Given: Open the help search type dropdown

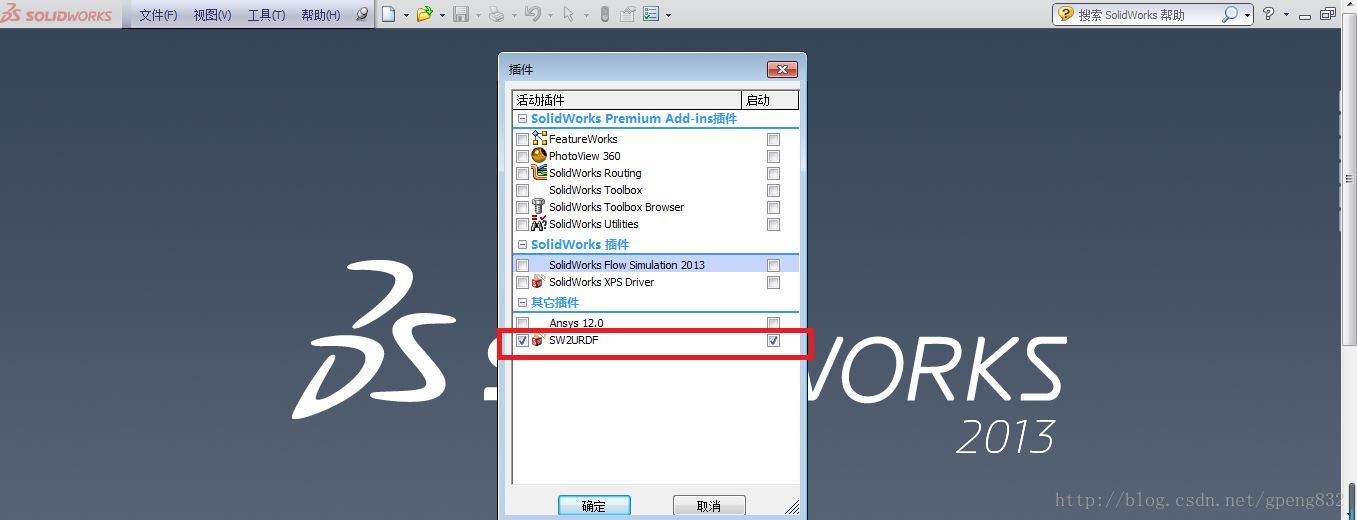Looking at the screenshot, I should click(x=1247, y=15).
